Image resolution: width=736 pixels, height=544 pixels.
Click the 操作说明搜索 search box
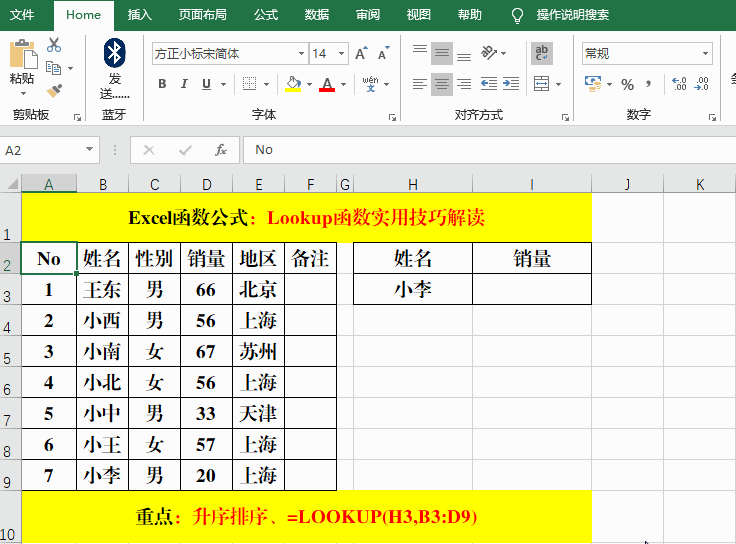click(x=573, y=15)
